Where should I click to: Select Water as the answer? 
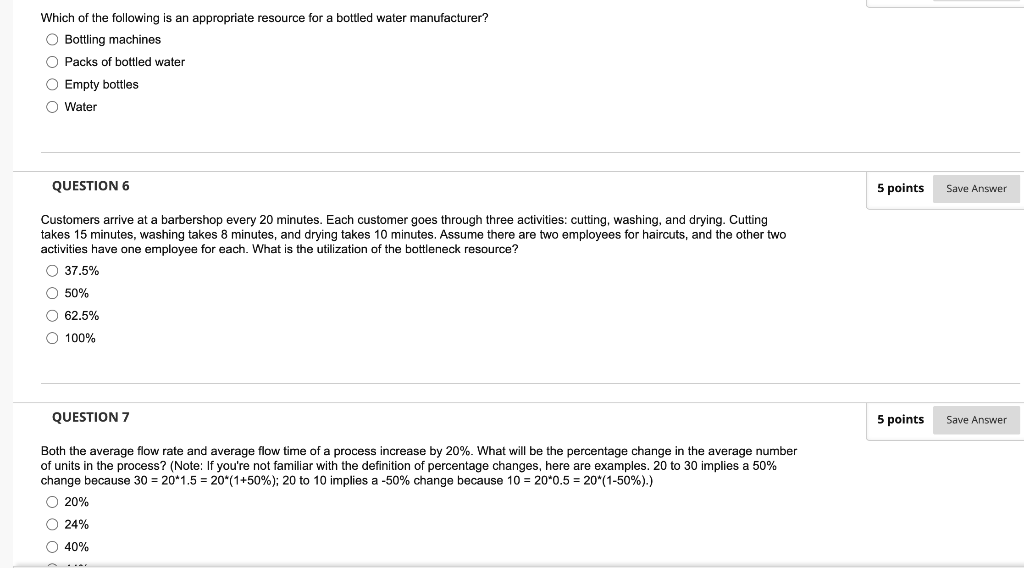click(x=52, y=107)
